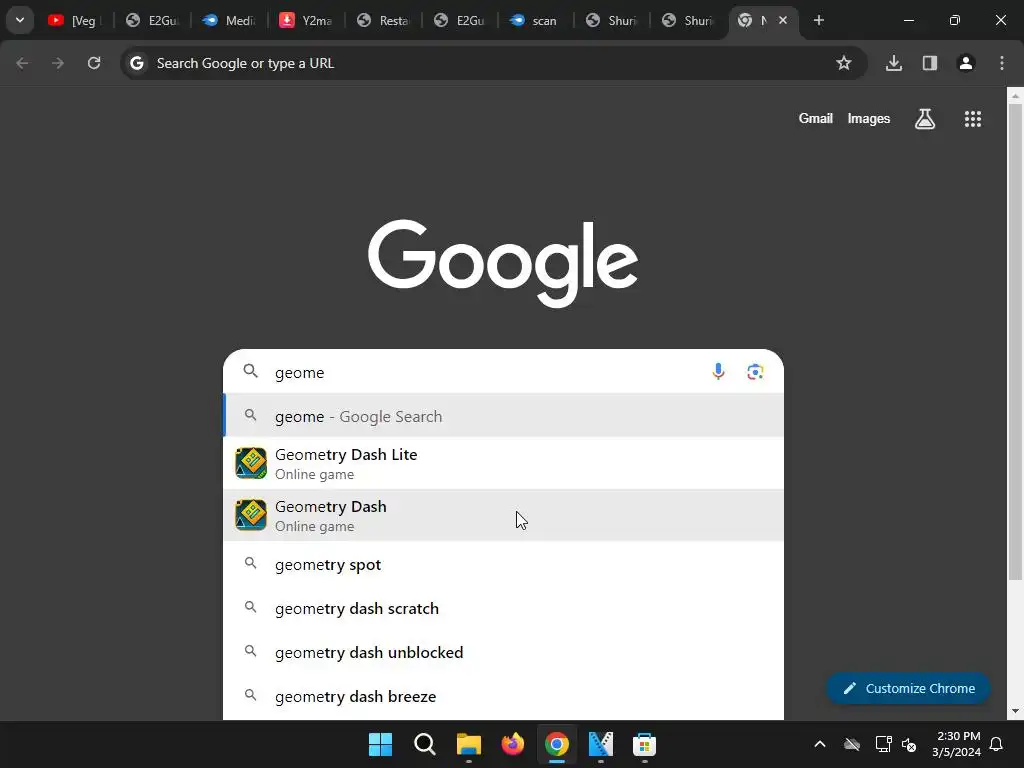The image size is (1024, 768).
Task: Launch Firefox from the taskbar
Action: click(513, 744)
